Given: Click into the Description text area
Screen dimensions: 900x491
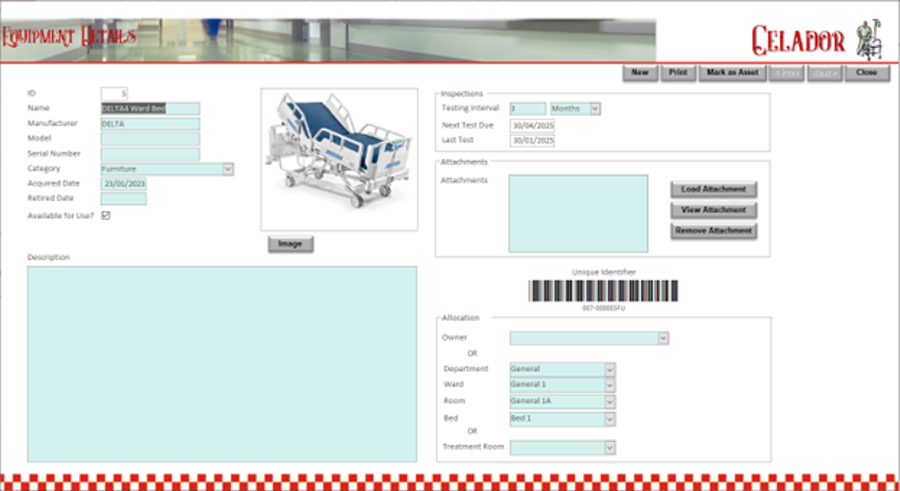Looking at the screenshot, I should click(x=221, y=363).
